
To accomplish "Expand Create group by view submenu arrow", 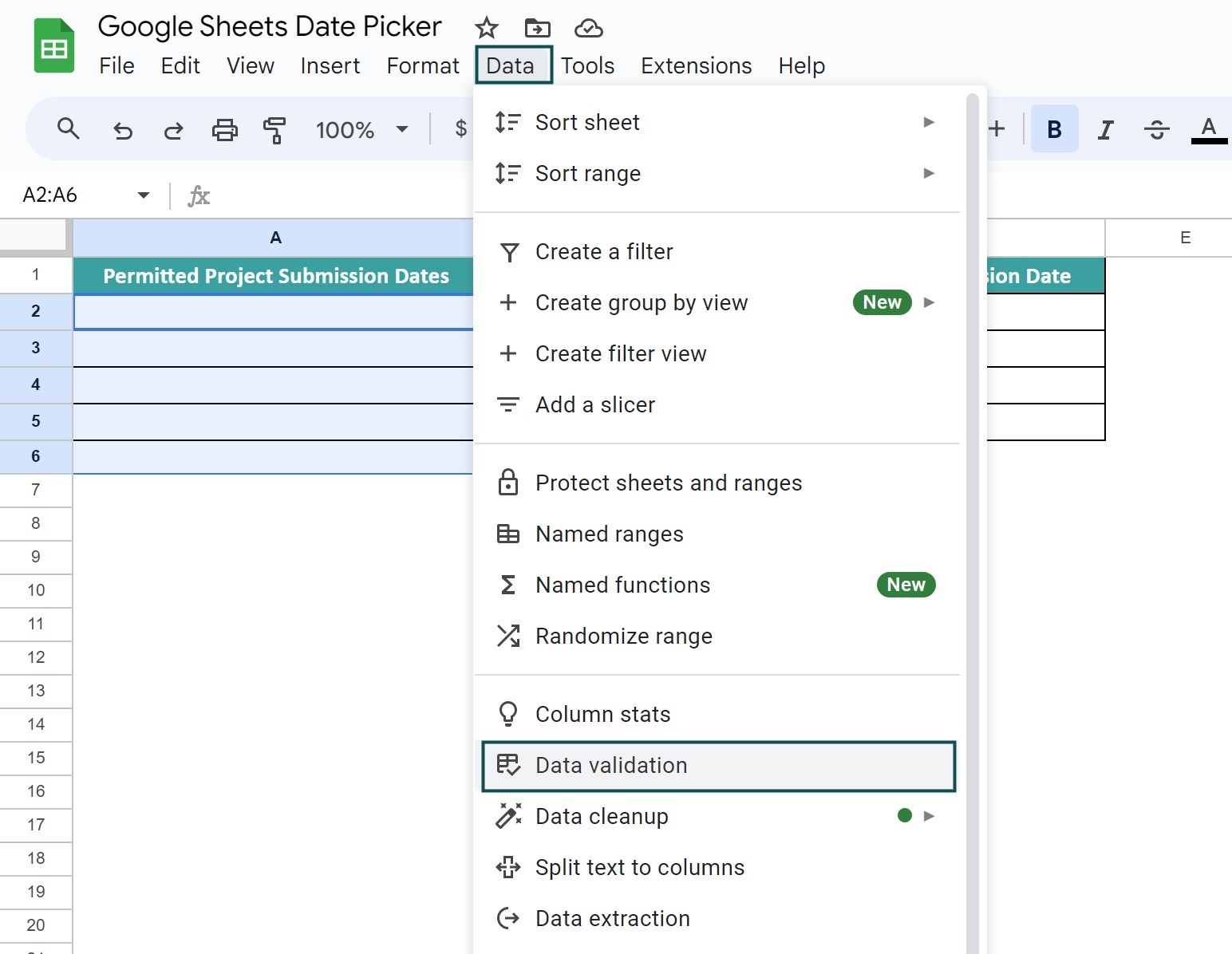I will 929,302.
